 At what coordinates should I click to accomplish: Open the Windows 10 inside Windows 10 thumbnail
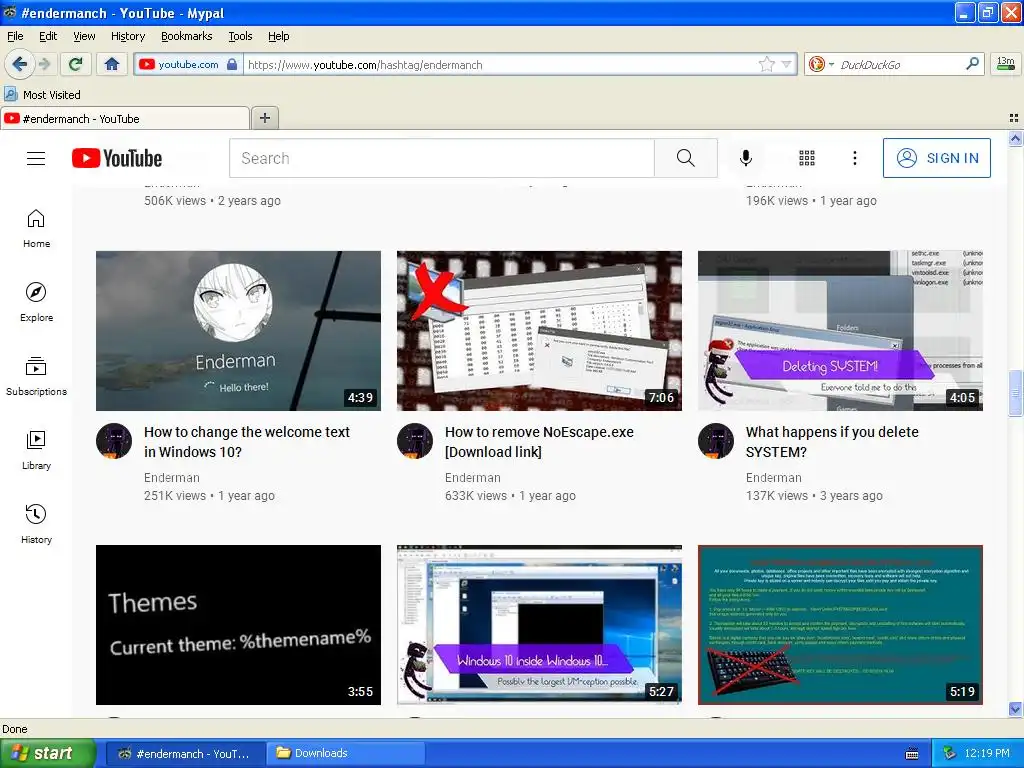[x=539, y=625]
